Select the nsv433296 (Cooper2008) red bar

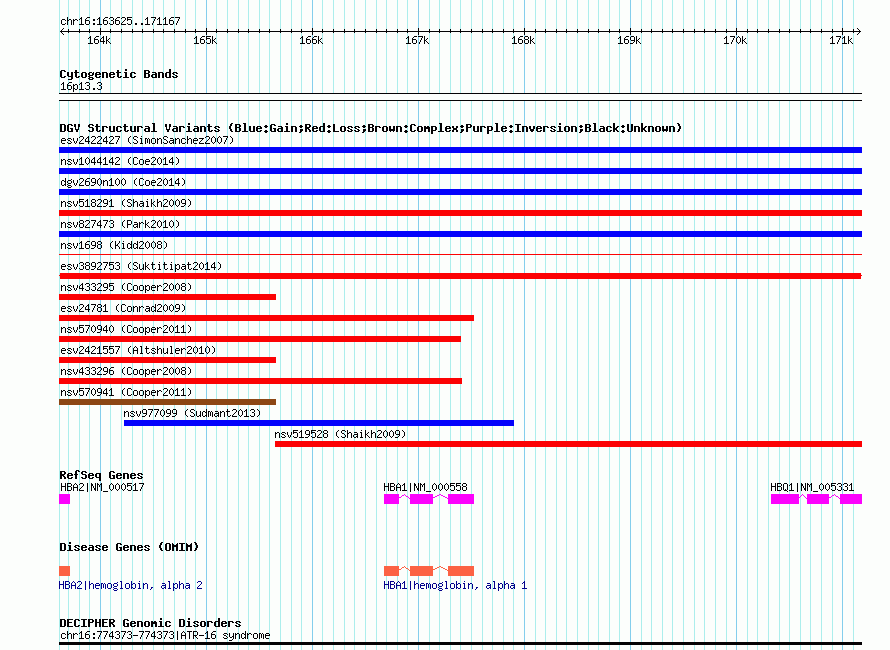(x=261, y=381)
